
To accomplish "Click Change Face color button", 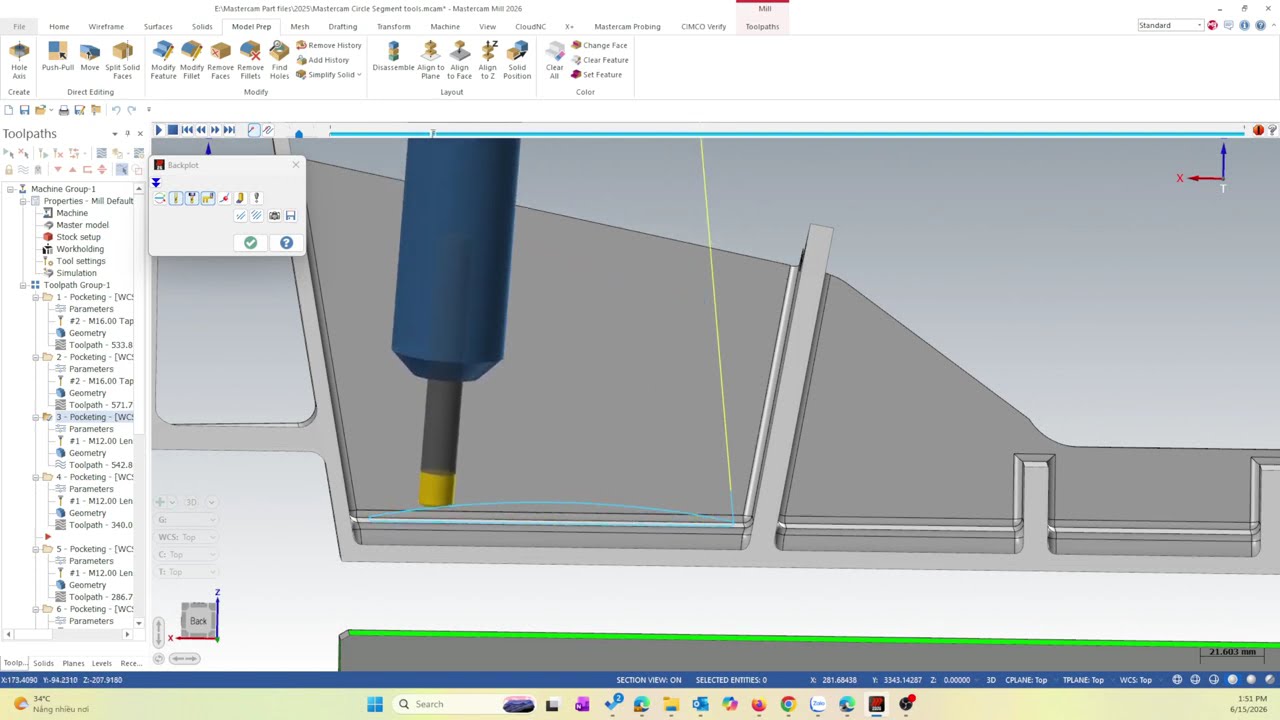I will [599, 45].
